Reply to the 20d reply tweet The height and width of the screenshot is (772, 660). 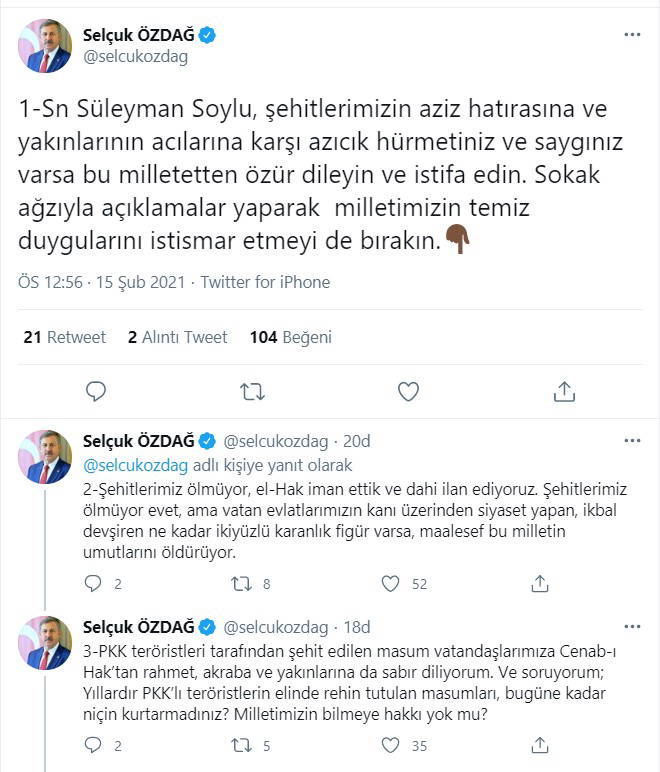click(x=94, y=583)
